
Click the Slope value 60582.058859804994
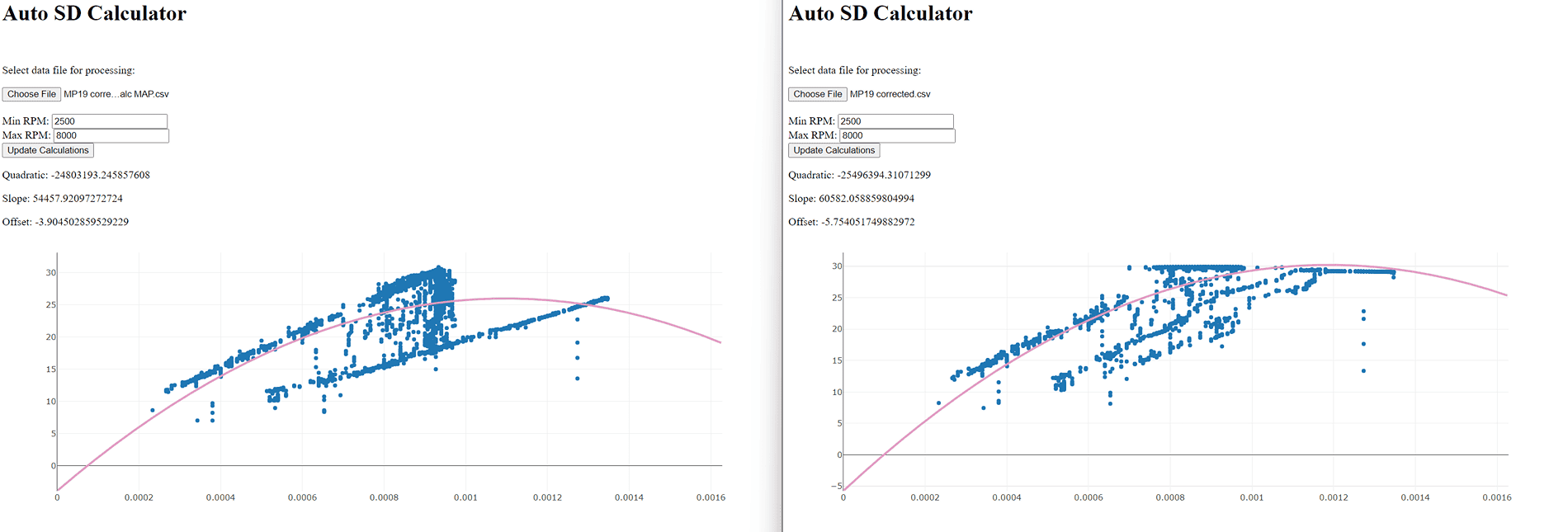click(x=867, y=199)
